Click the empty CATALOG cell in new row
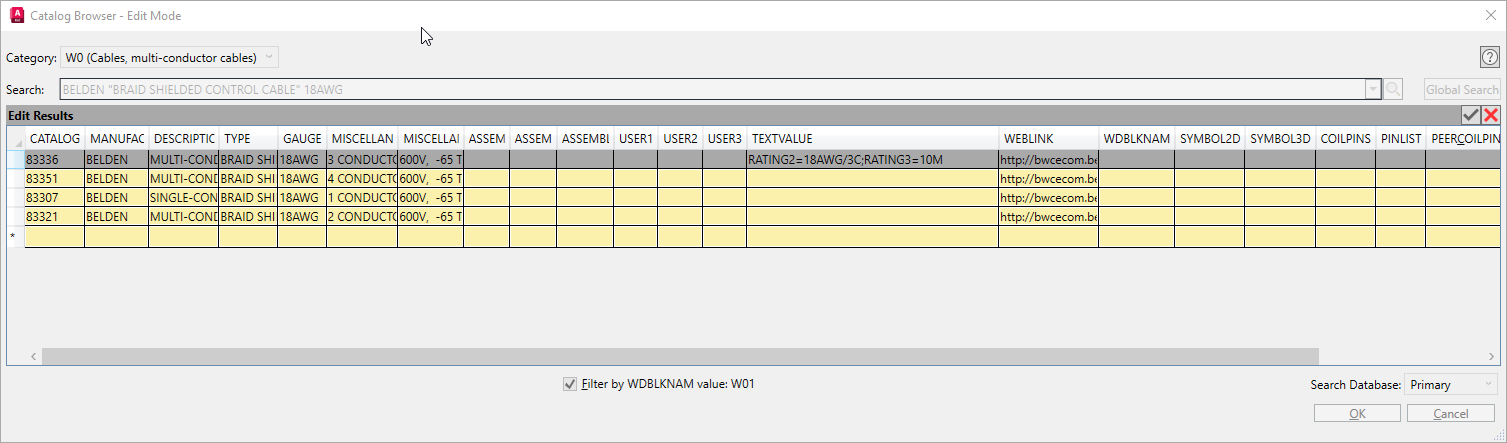This screenshot has height=443, width=1507. coord(55,236)
